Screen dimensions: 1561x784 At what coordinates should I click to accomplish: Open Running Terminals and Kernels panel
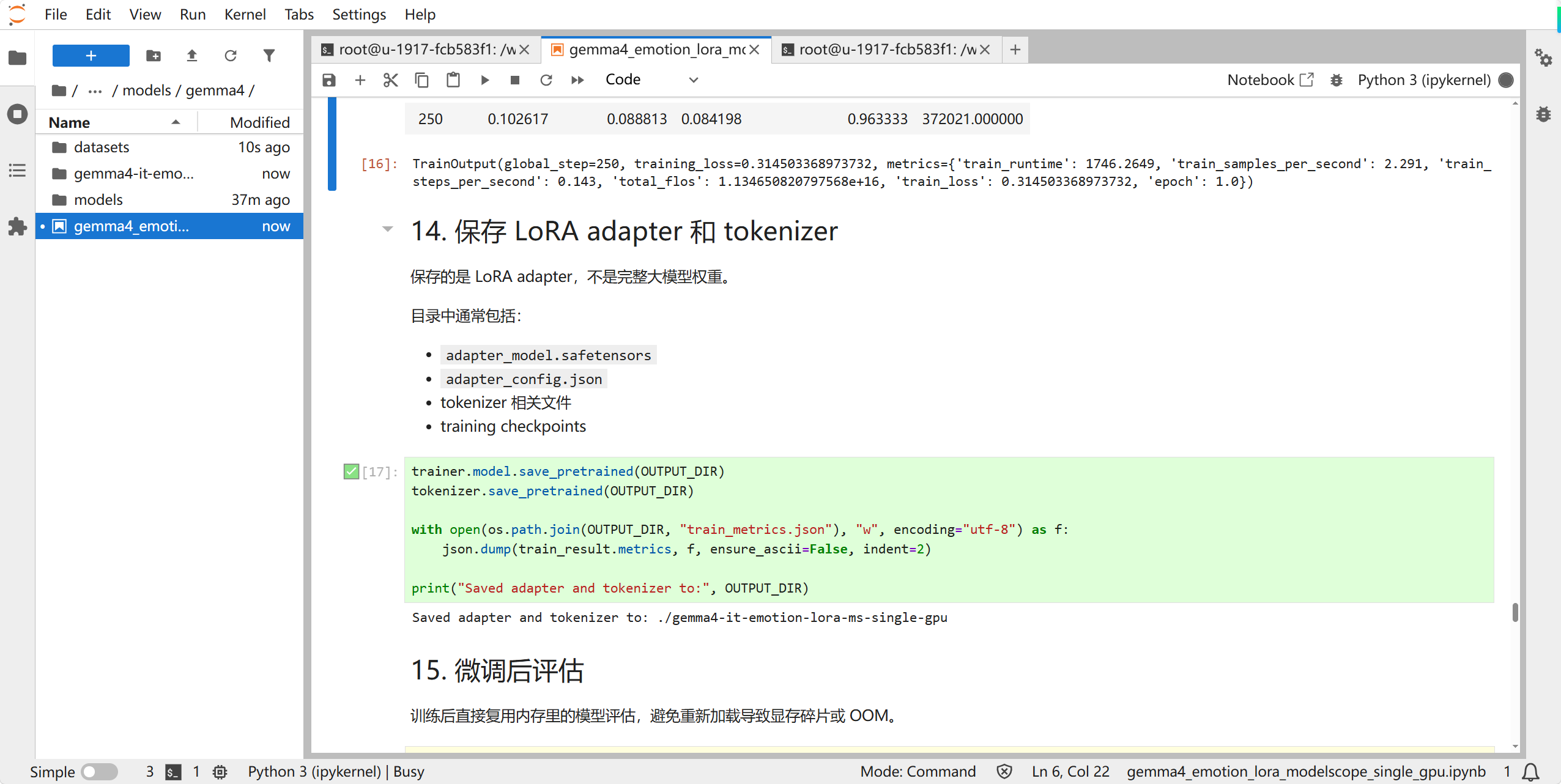pyautogui.click(x=17, y=114)
